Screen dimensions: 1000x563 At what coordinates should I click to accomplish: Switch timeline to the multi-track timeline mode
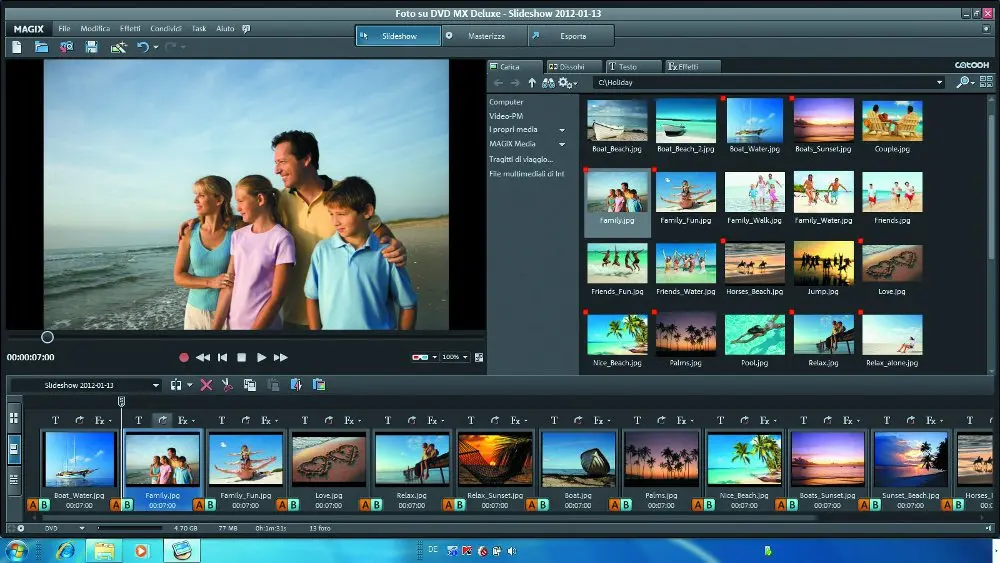click(x=13, y=479)
